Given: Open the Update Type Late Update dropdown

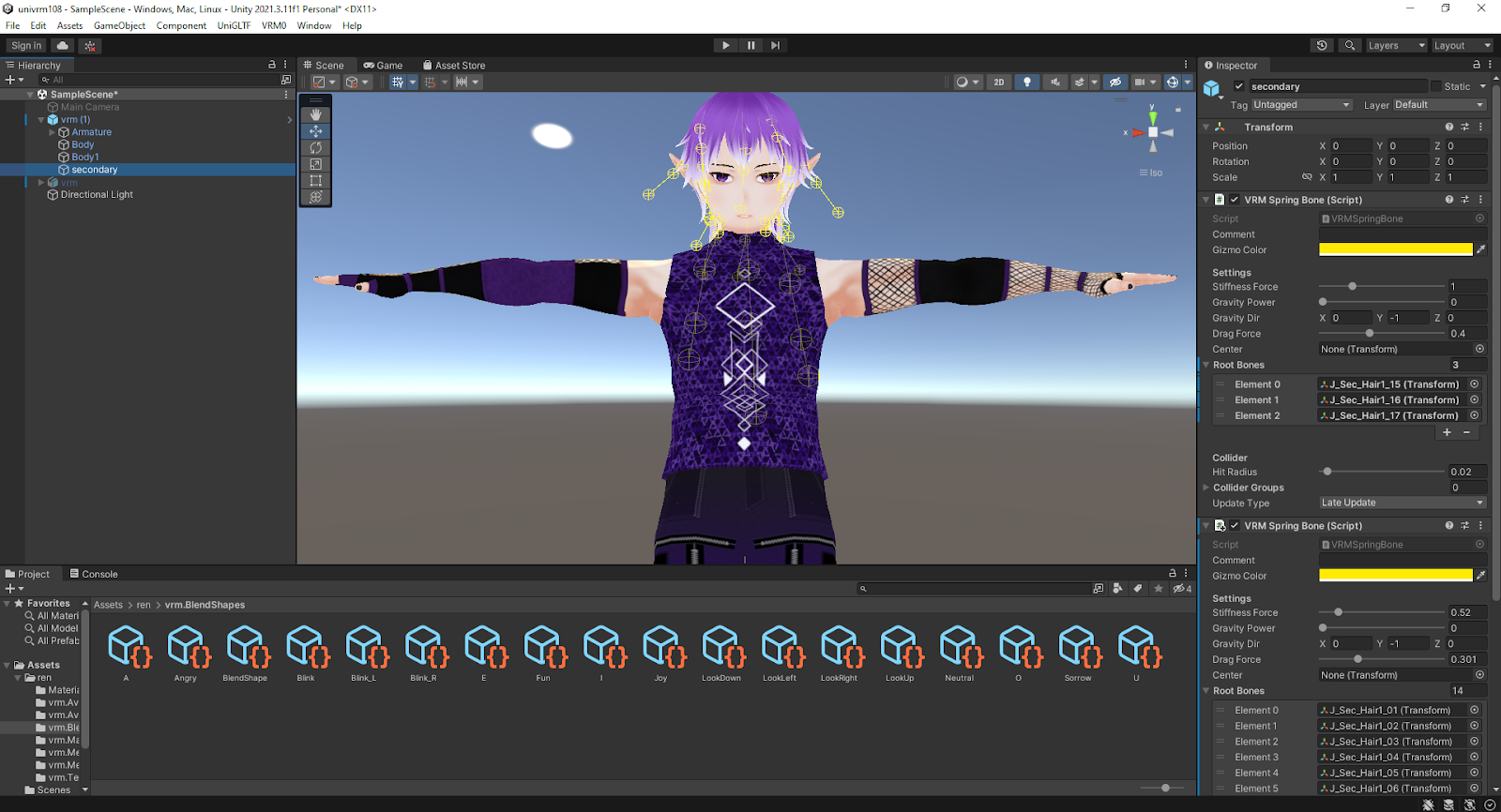Looking at the screenshot, I should (1402, 503).
